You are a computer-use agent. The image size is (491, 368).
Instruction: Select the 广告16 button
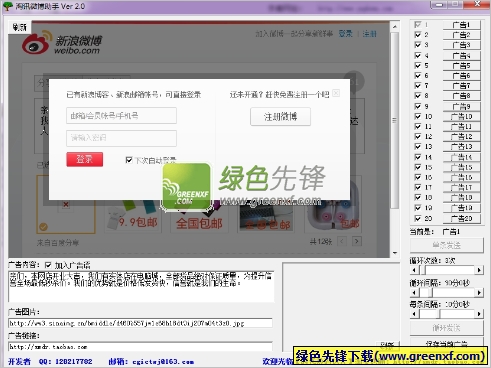pos(462,177)
